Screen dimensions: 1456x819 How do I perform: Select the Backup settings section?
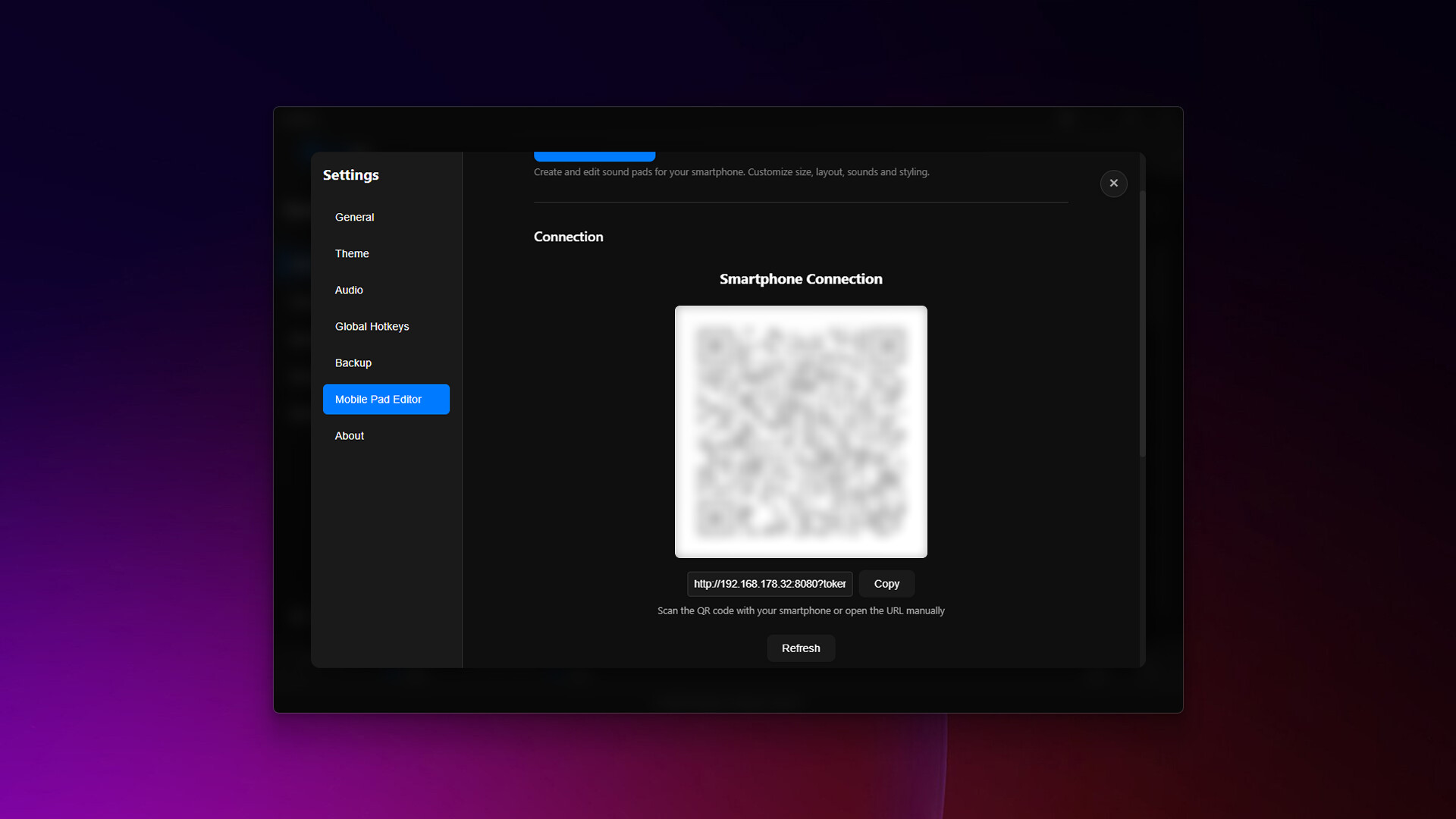pos(353,362)
